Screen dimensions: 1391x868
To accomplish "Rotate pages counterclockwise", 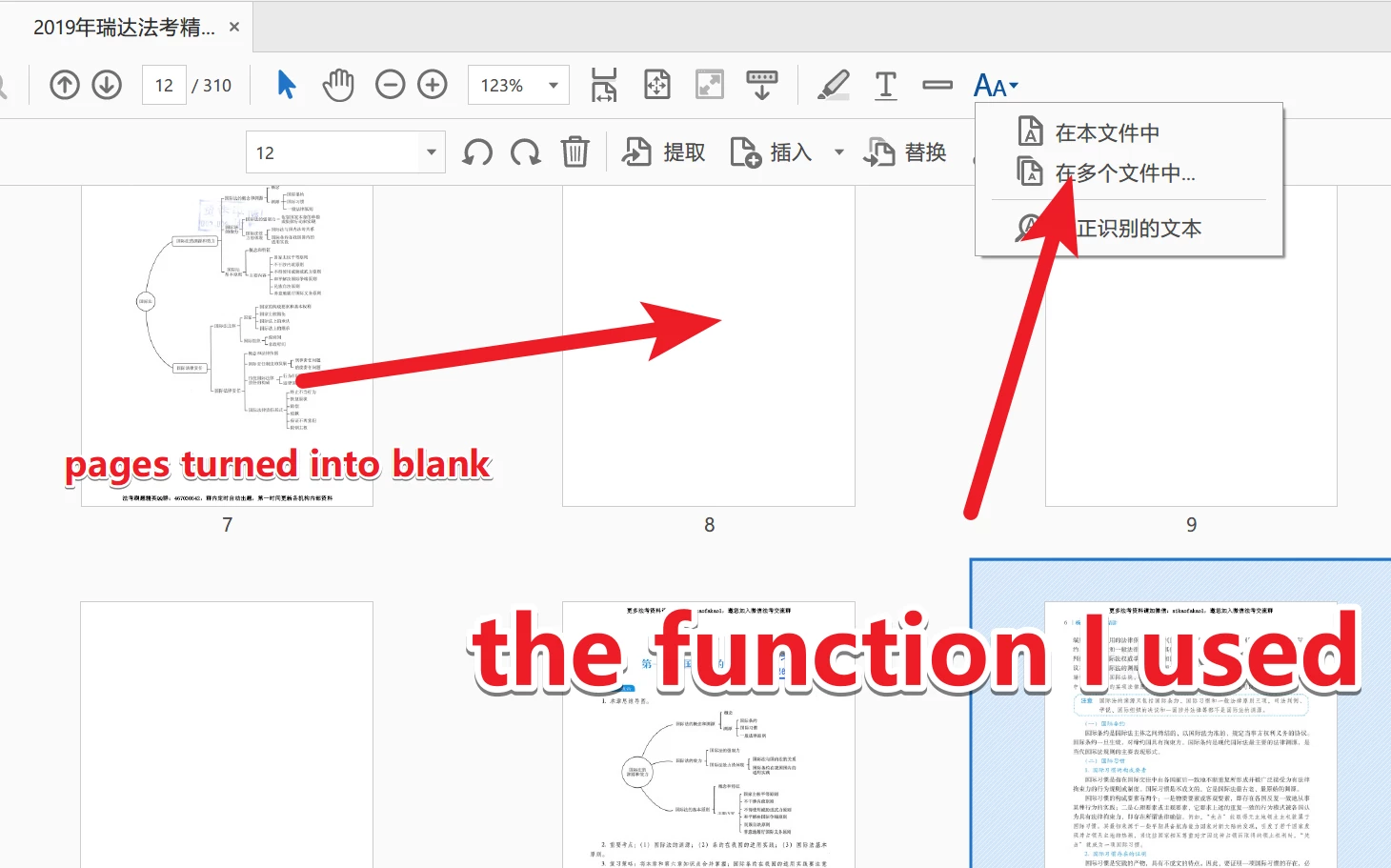I will point(477,152).
